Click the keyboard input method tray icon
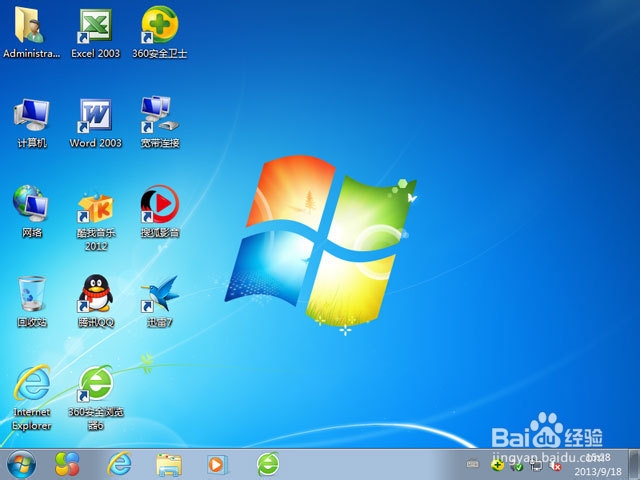Screen dimensions: 640x480 click(x=473, y=464)
